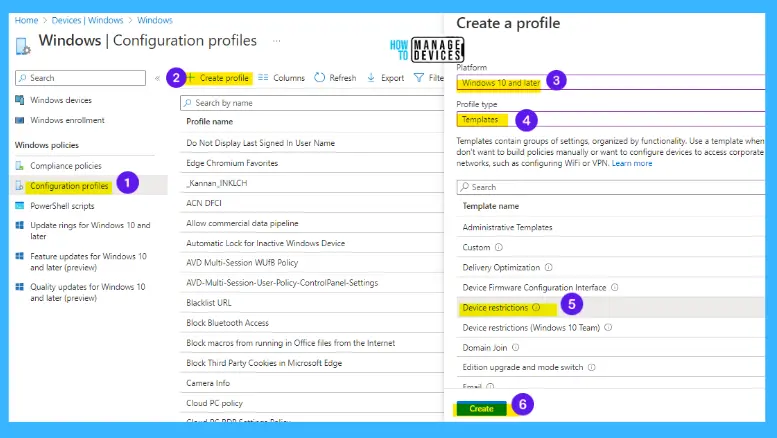Screen dimensions: 777x438
Task: Open the Windows breadcrumb link
Action: 155,20
